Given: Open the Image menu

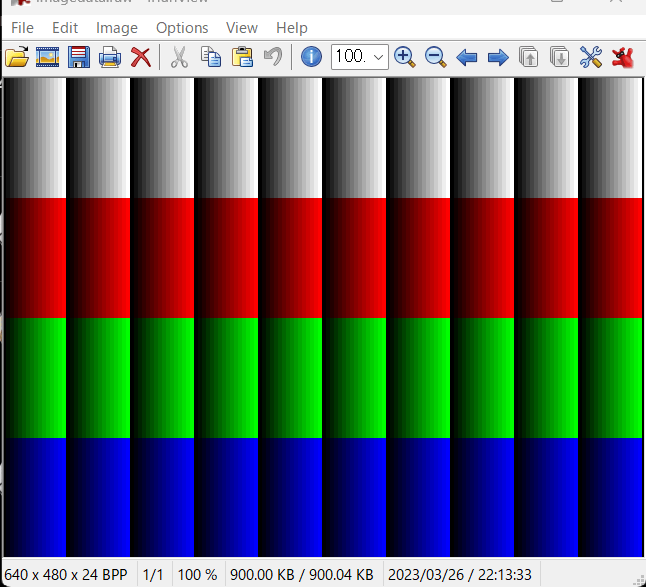Looking at the screenshot, I should point(117,28).
